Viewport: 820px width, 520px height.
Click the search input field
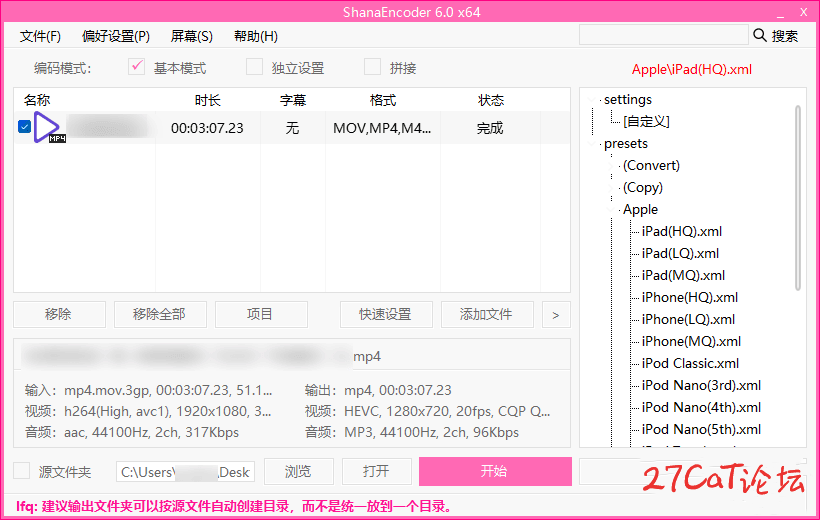click(663, 35)
